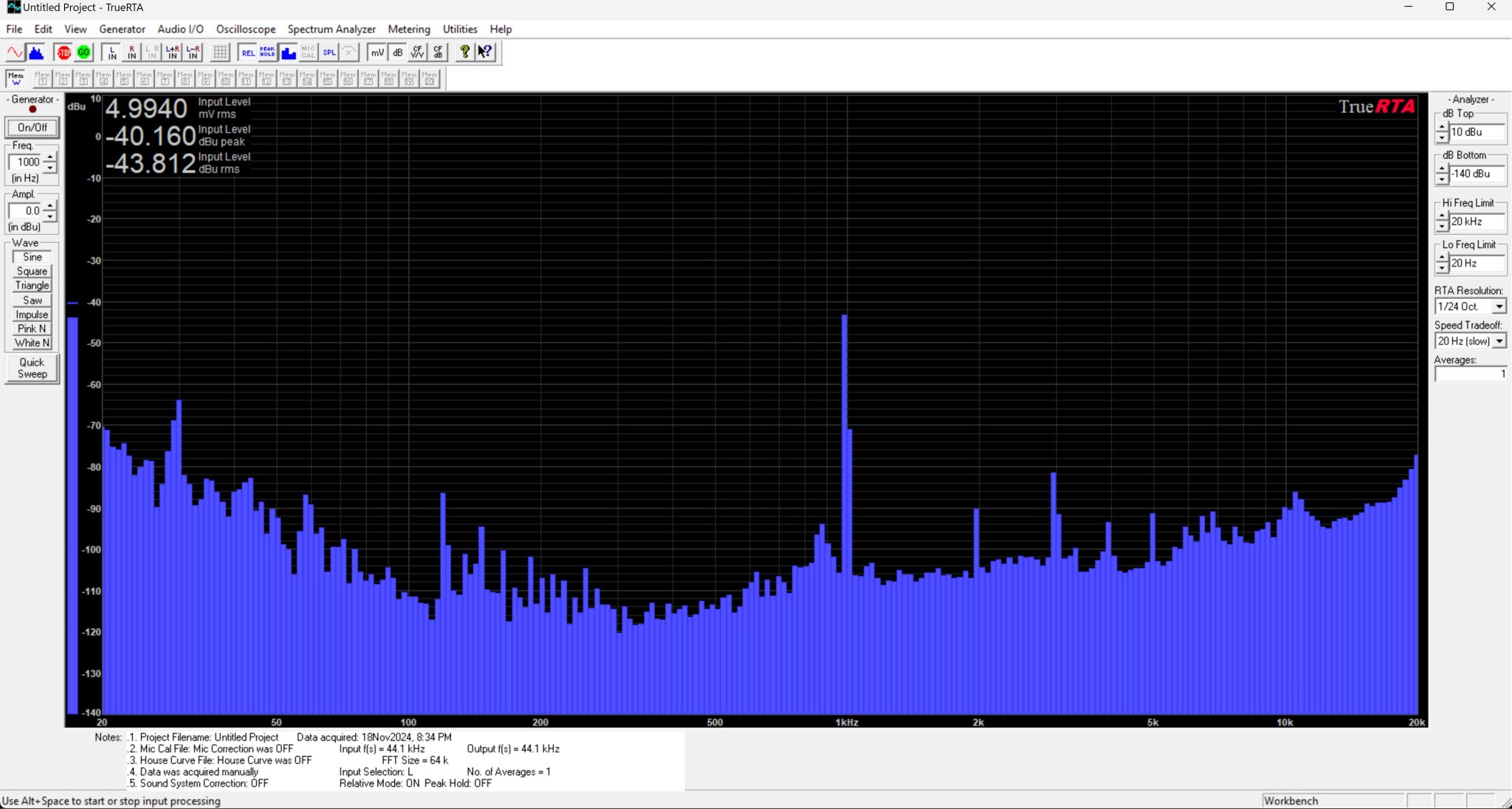Screen dimensions: 1512x809
Task: Switch to oscilloscope sine-wave view icon
Action: tap(15, 52)
